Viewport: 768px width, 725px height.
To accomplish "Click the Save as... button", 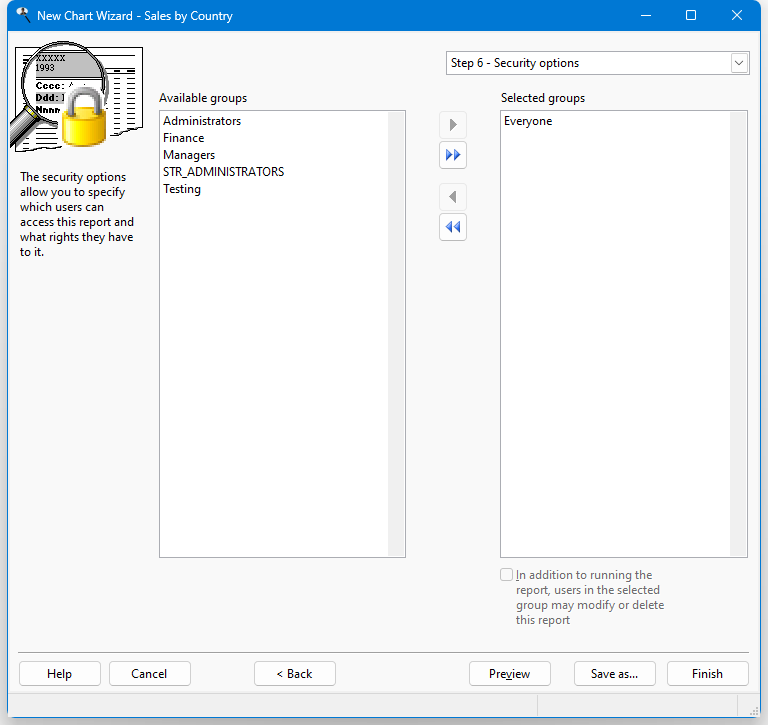I will pos(615,674).
